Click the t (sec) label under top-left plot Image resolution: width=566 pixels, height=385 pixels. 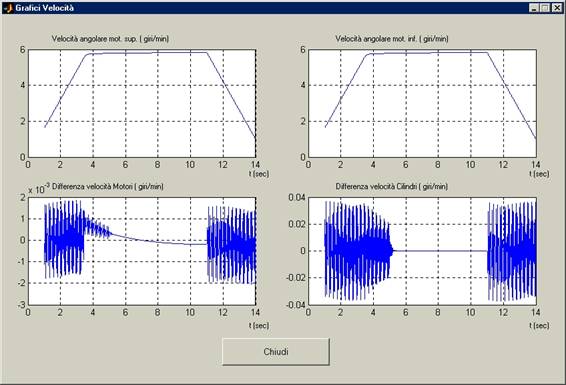(x=259, y=174)
